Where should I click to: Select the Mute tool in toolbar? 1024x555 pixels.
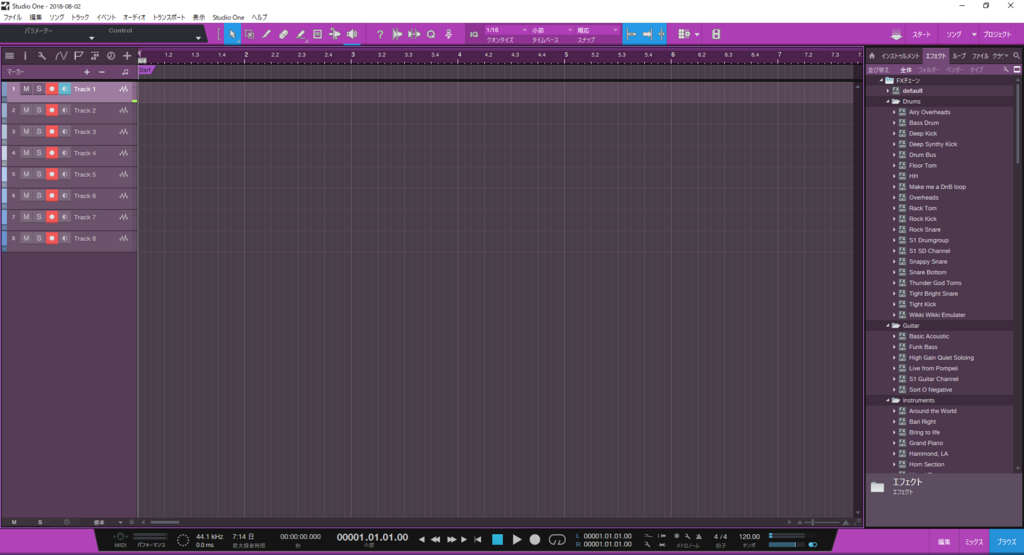pos(317,34)
